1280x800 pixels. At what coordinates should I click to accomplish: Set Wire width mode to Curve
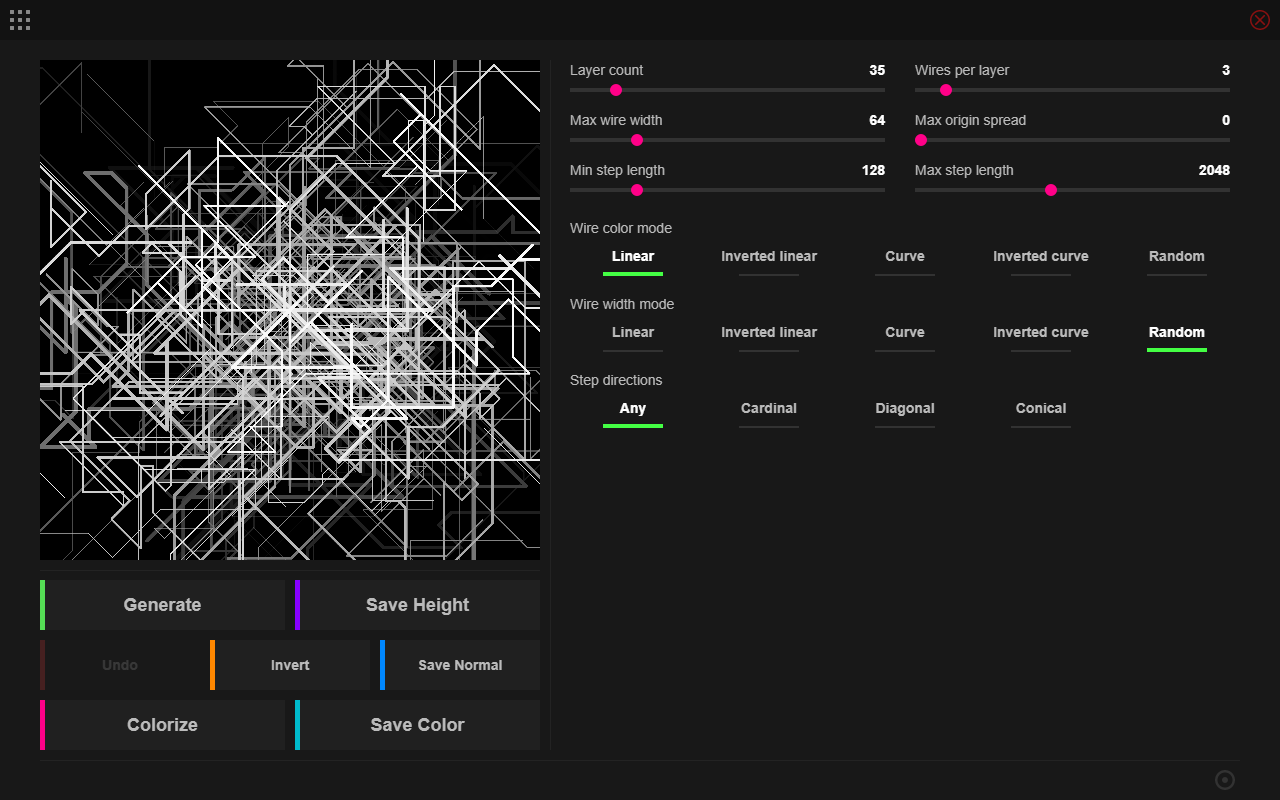coord(904,333)
